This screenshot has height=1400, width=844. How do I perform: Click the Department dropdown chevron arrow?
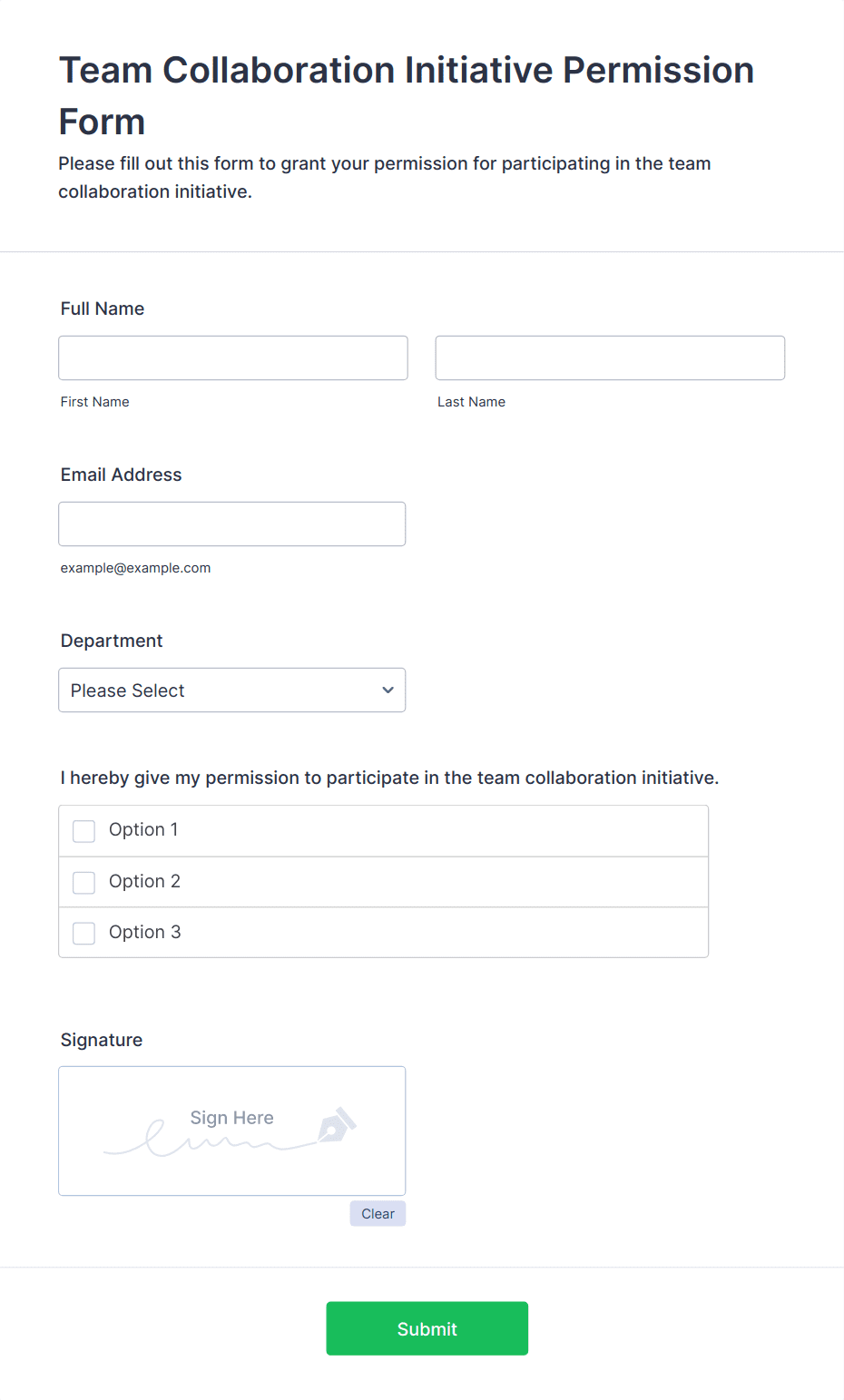388,690
